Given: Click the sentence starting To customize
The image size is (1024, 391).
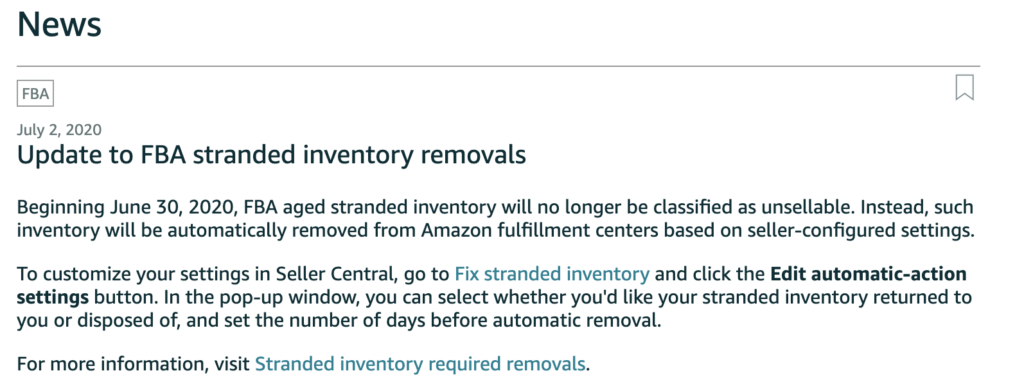Looking at the screenshot, I should click(494, 298).
